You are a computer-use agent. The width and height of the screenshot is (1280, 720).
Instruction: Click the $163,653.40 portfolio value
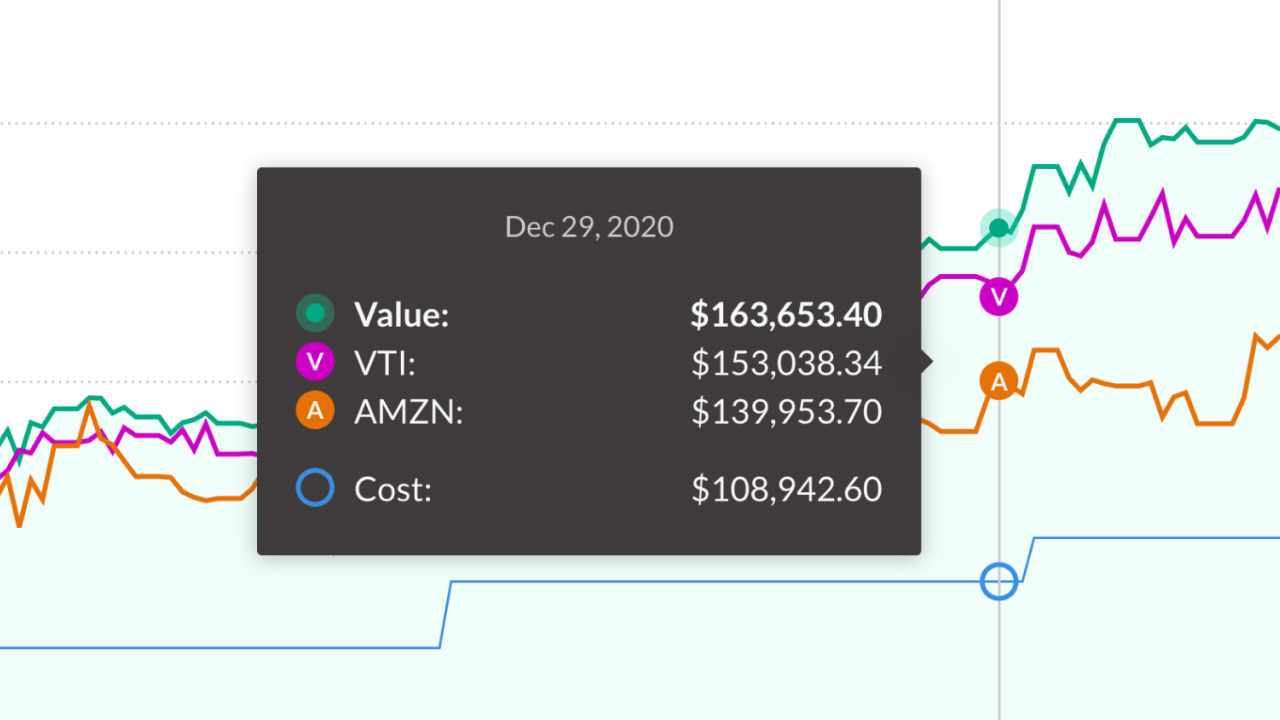click(786, 315)
